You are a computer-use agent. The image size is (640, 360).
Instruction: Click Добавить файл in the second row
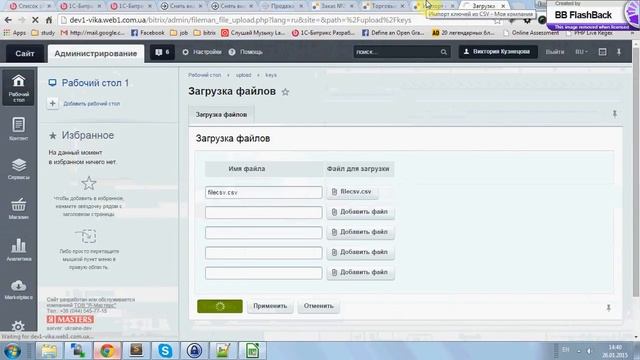pos(360,212)
